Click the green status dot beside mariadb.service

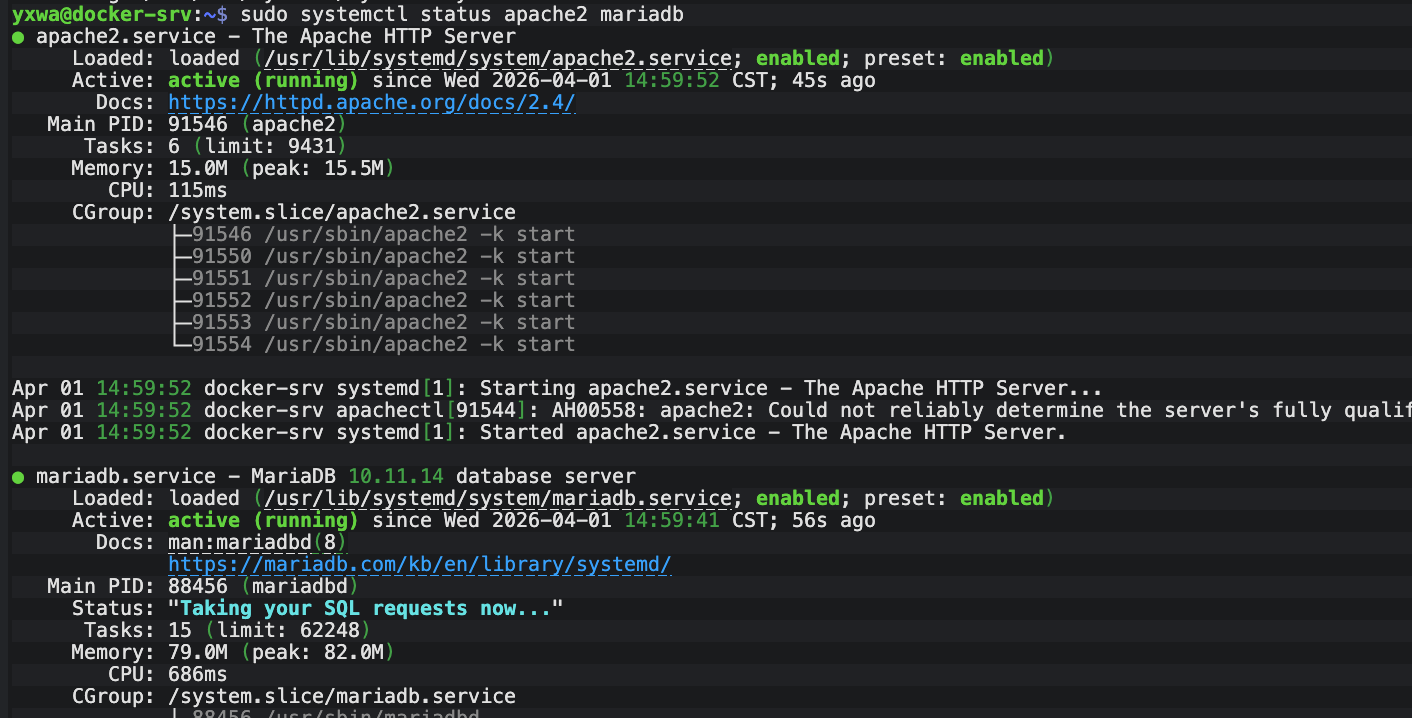coord(18,477)
